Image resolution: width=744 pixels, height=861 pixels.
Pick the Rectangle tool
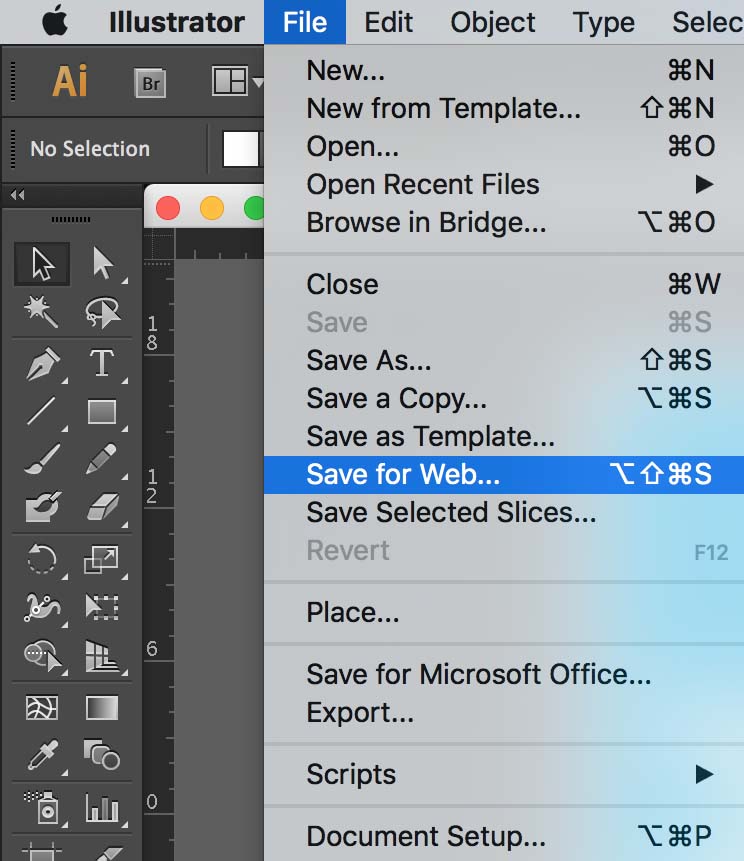tap(101, 411)
